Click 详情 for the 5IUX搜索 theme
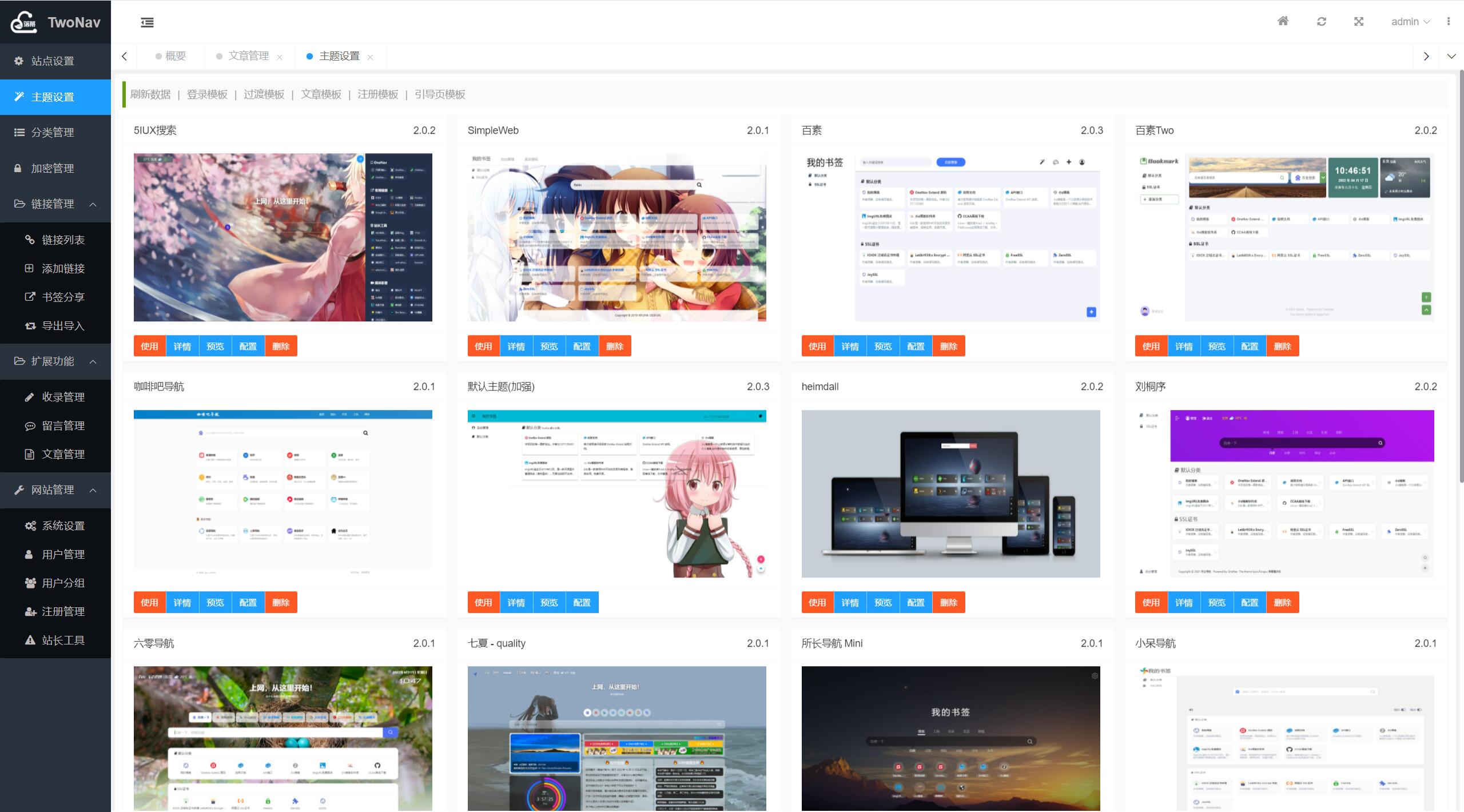The image size is (1464, 812). click(182, 346)
